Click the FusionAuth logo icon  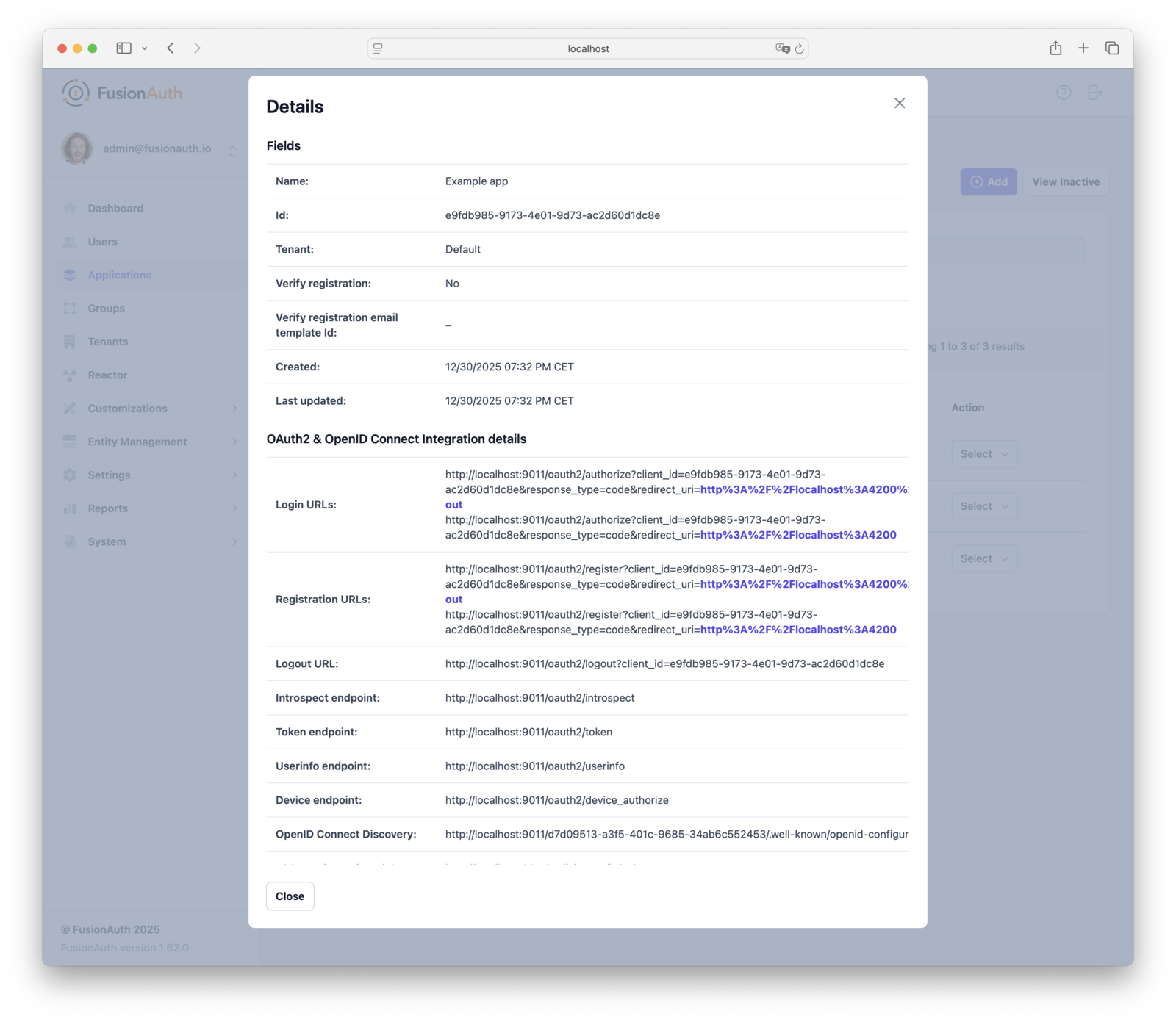pyautogui.click(x=76, y=93)
